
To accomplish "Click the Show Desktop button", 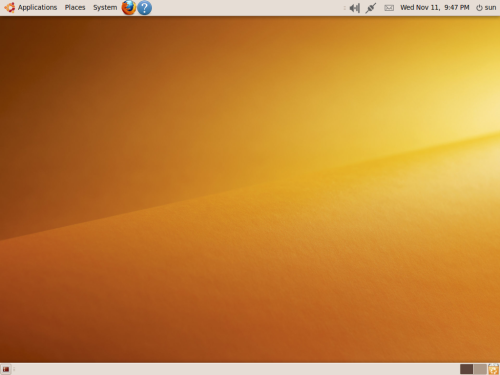I will (6, 369).
